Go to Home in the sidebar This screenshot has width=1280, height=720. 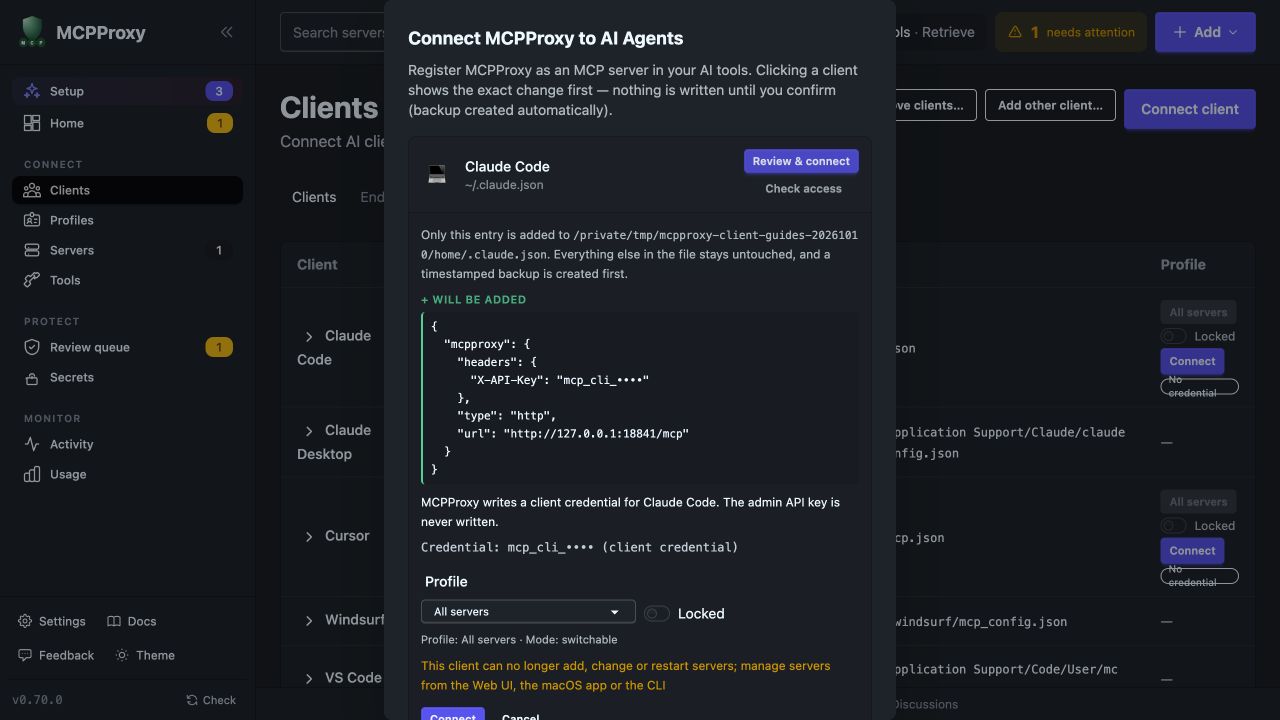[x=127, y=123]
